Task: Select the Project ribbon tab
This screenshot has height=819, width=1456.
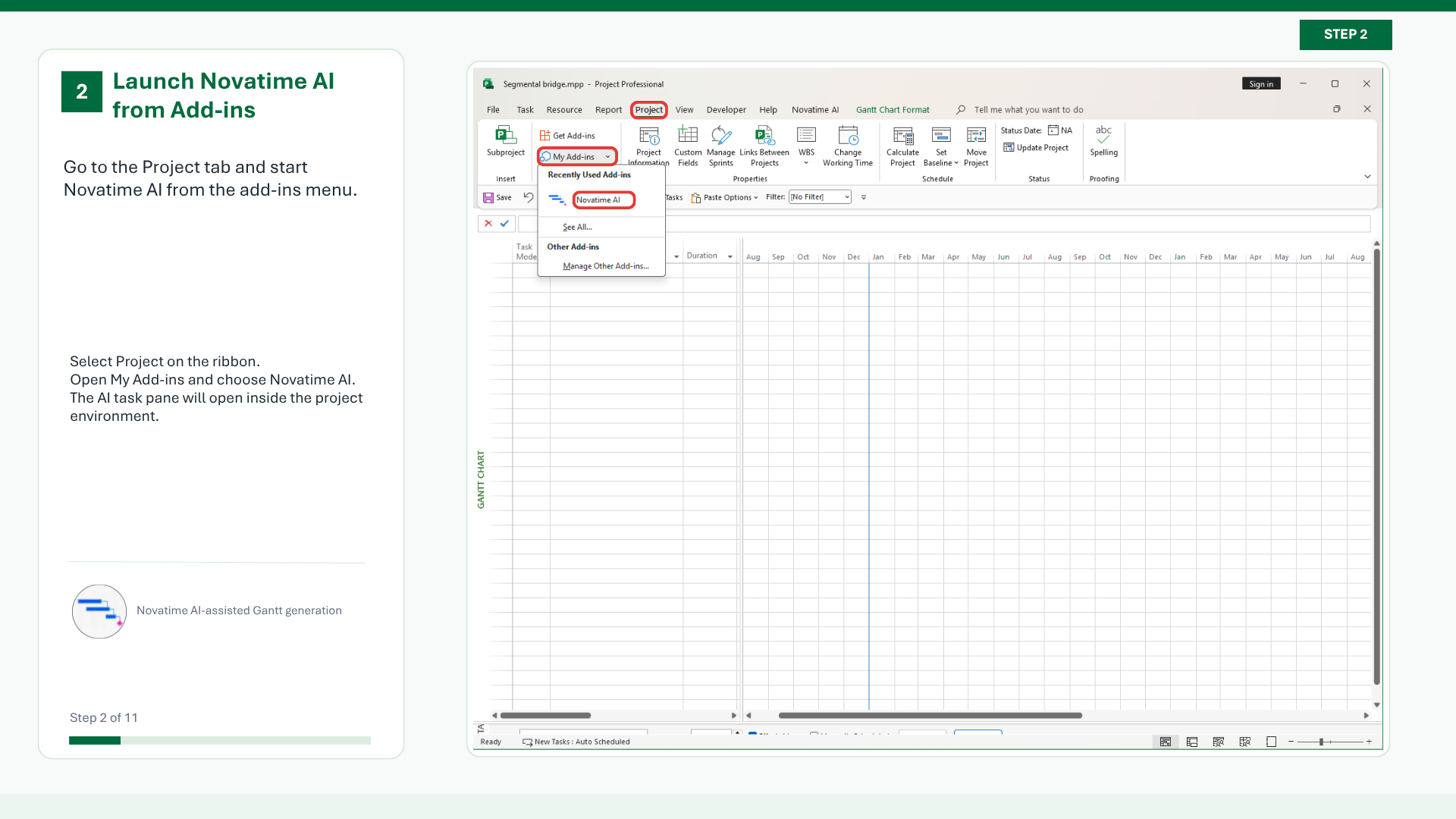Action: point(649,110)
